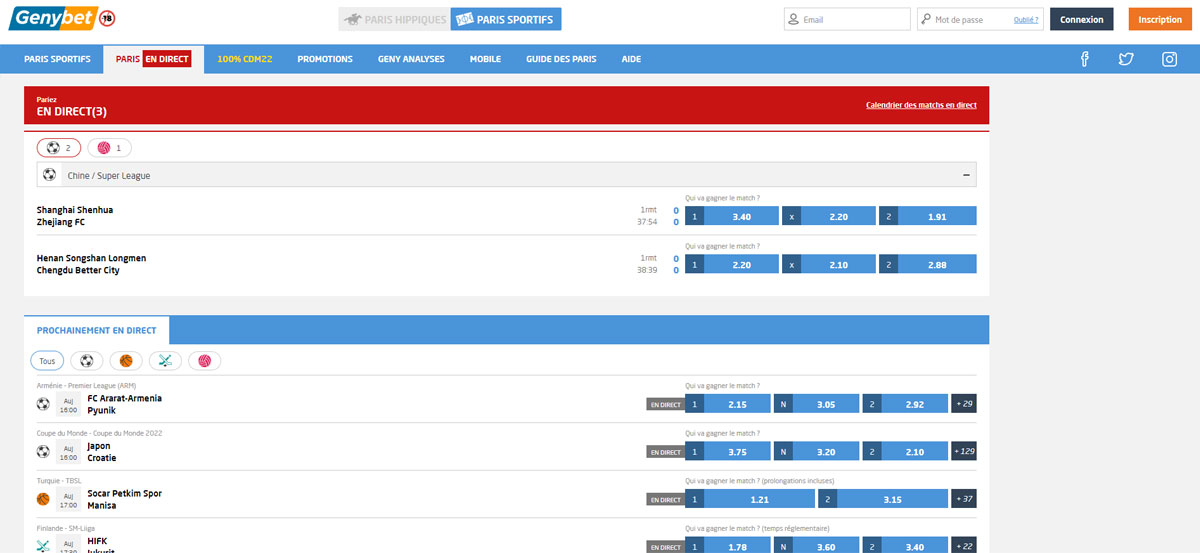Open Calendrier des matchs en direct link
The height and width of the screenshot is (553, 1200).
click(921, 105)
